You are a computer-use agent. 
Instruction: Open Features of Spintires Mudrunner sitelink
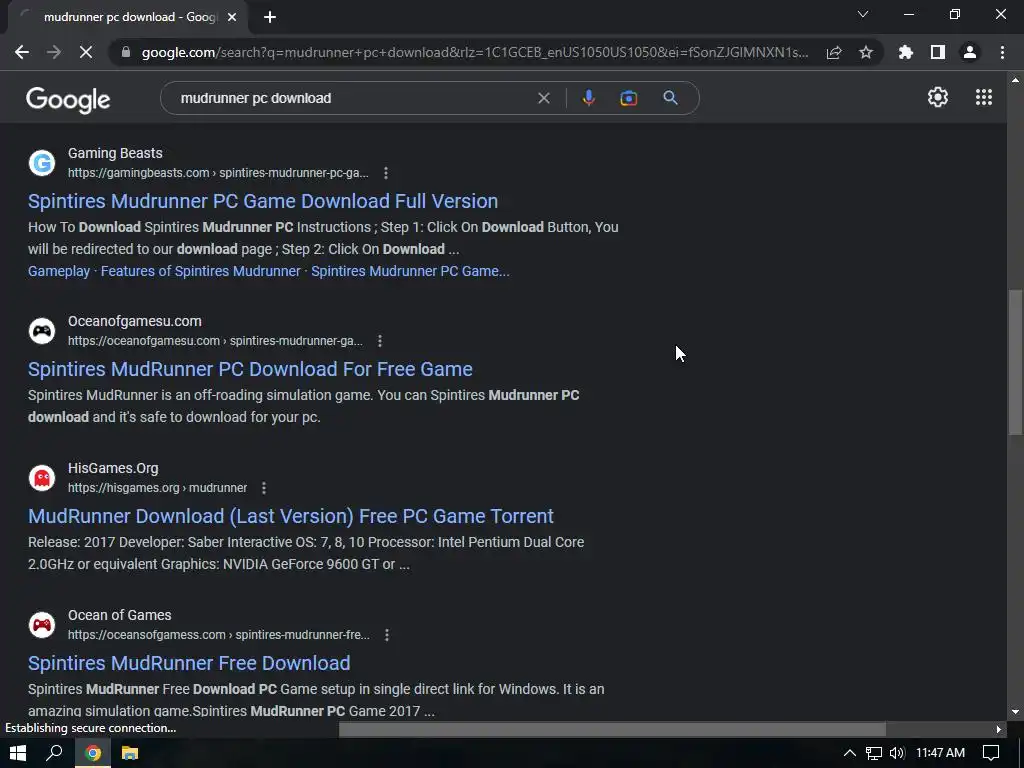(200, 271)
